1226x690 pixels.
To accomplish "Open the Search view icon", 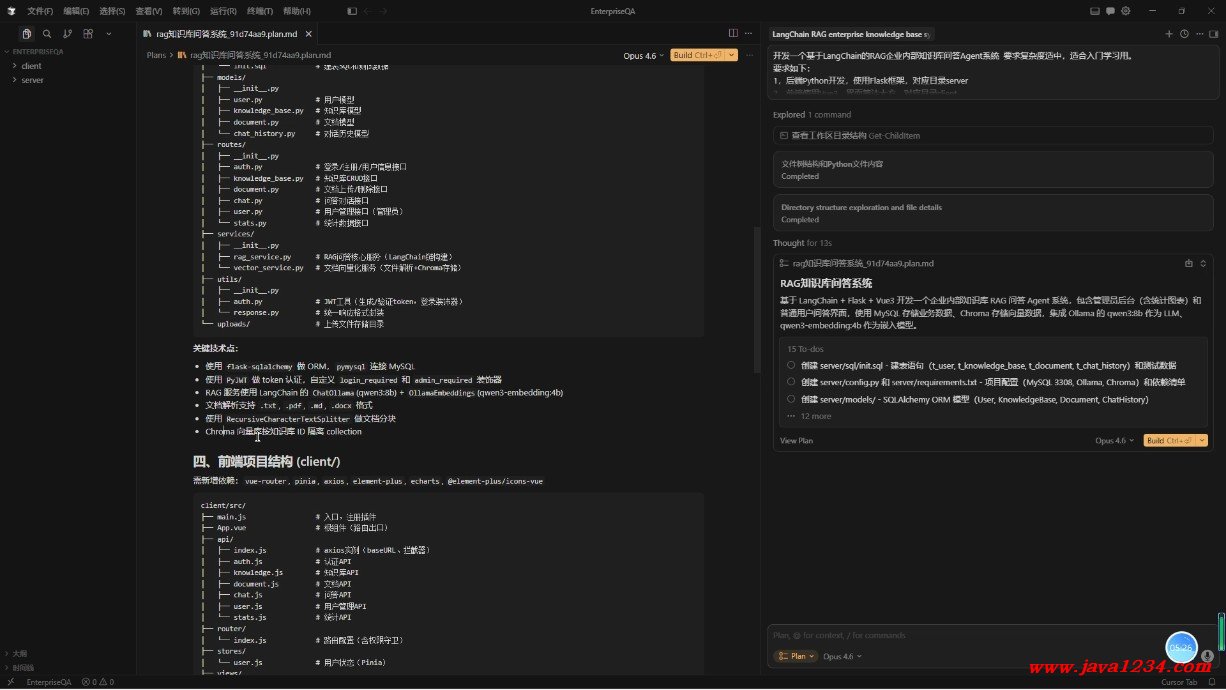I will tap(47, 34).
